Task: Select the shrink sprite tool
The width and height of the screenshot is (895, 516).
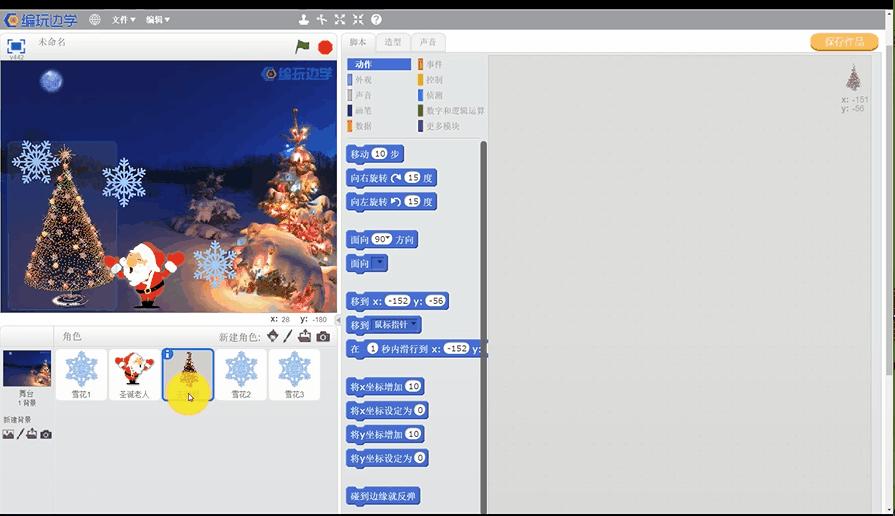Action: [358, 19]
